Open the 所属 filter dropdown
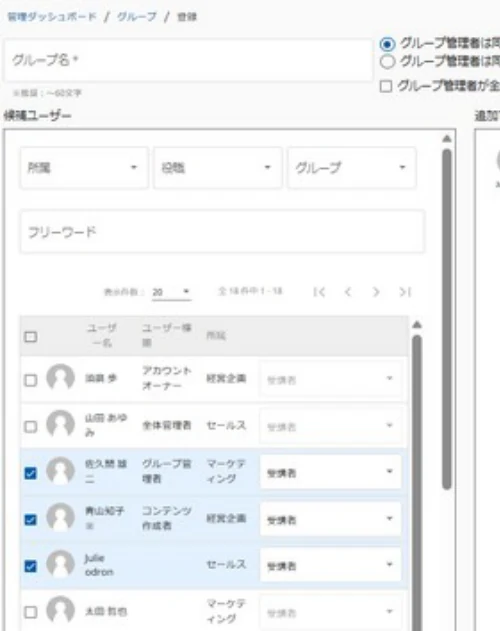The height and width of the screenshot is (631, 500). tap(84, 168)
